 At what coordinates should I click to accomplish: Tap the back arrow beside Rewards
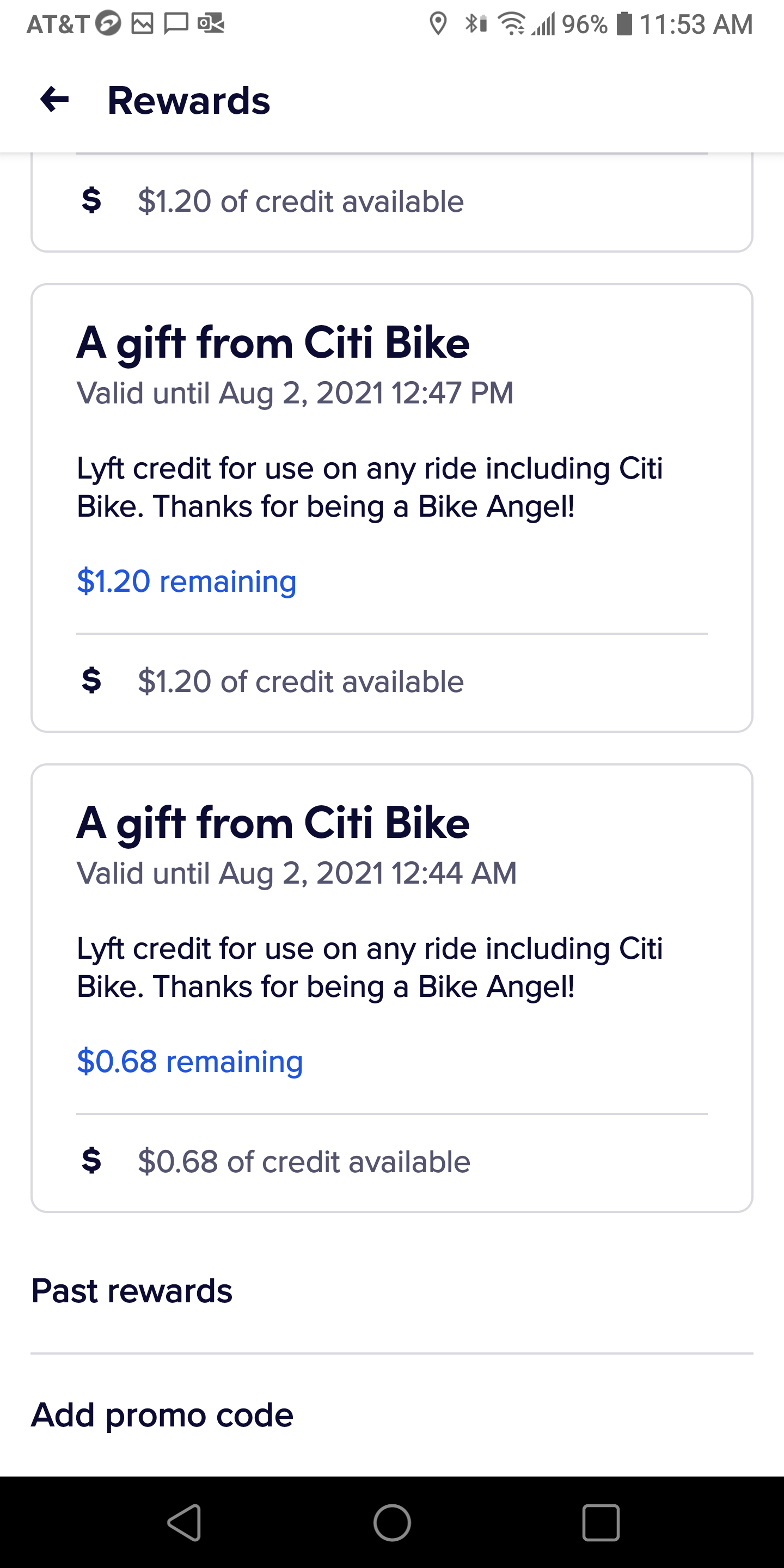click(55, 100)
